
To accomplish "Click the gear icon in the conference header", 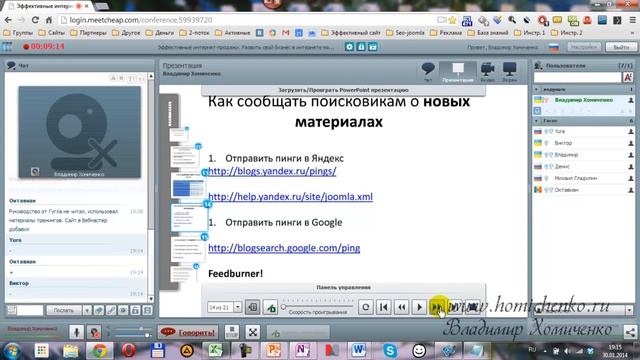I will tap(349, 47).
